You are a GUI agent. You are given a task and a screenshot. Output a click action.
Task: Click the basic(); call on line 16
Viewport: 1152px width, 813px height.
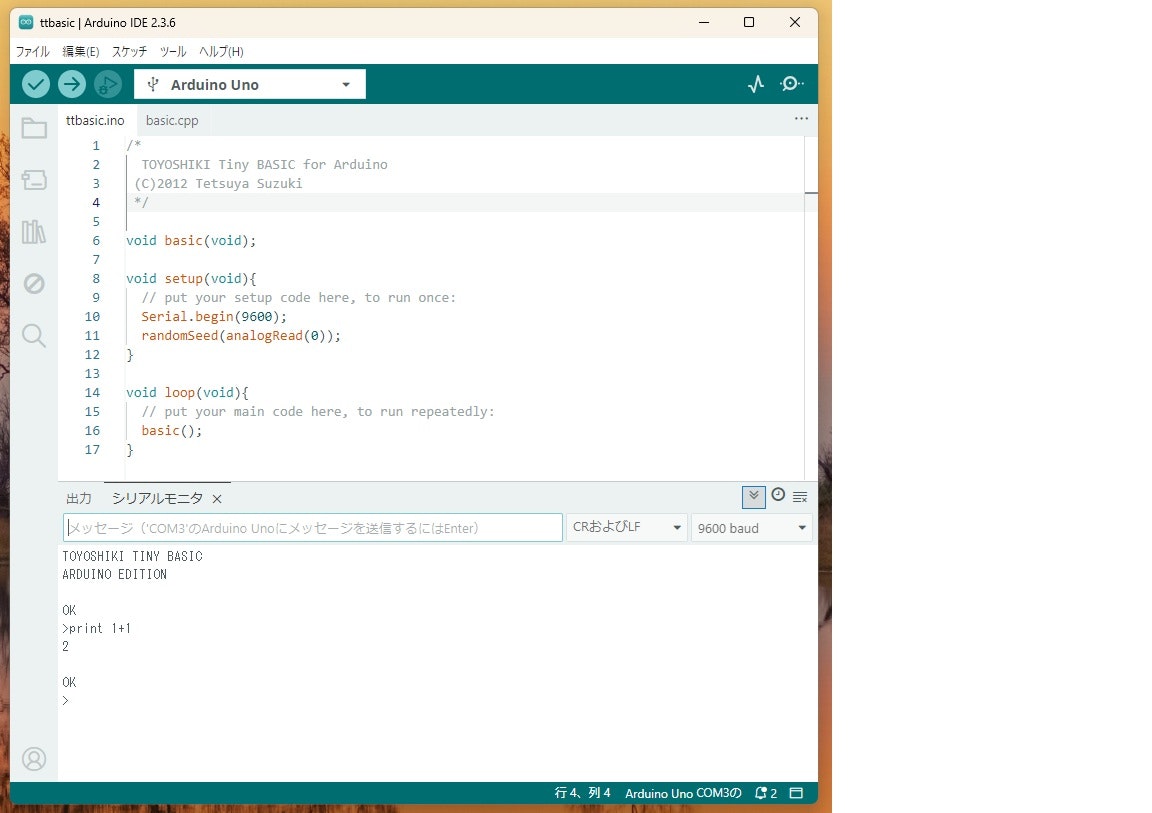(171, 431)
